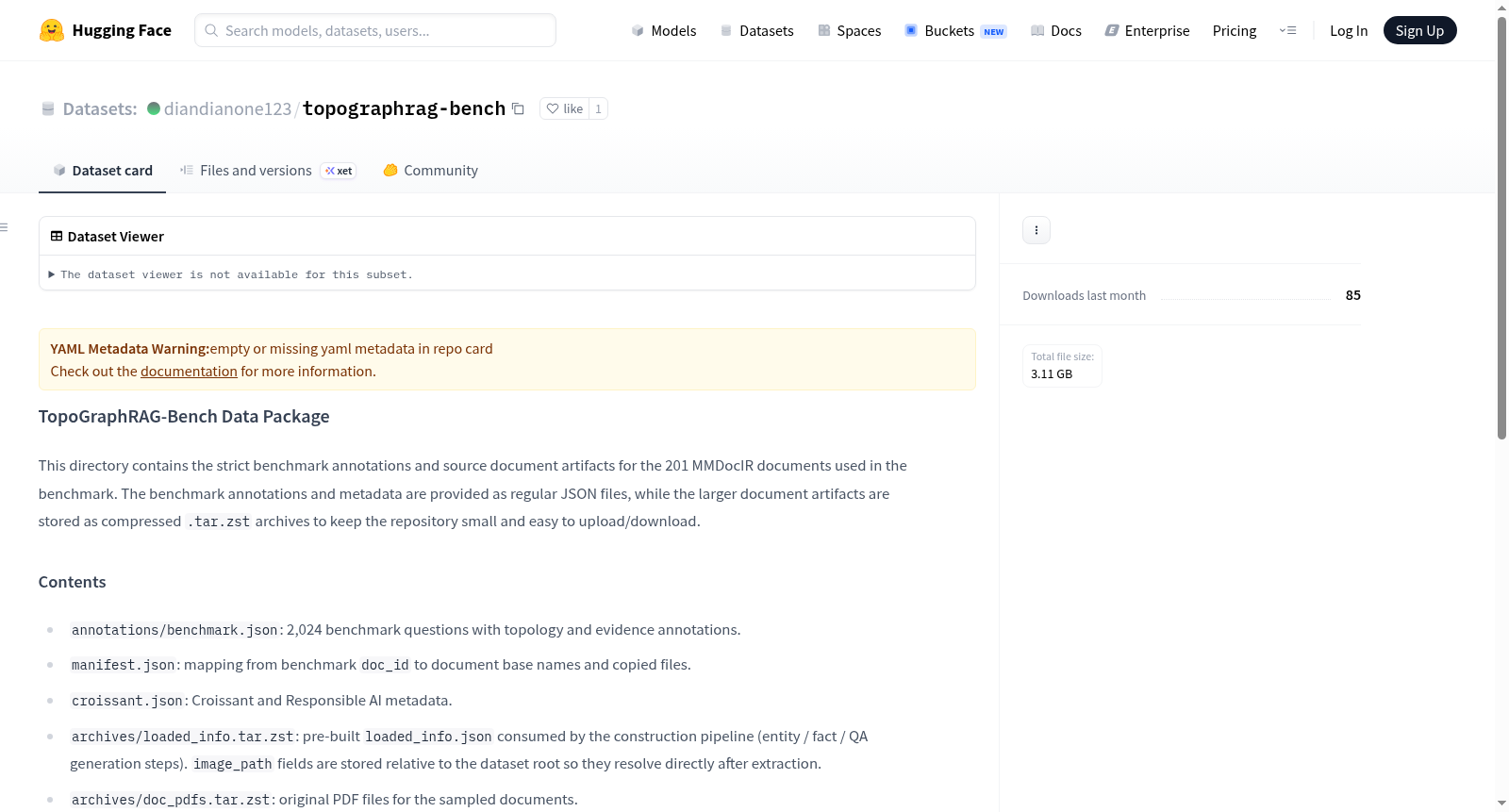Open the diandianone123 user profile link
The height and width of the screenshot is (812, 1509).
point(228,108)
